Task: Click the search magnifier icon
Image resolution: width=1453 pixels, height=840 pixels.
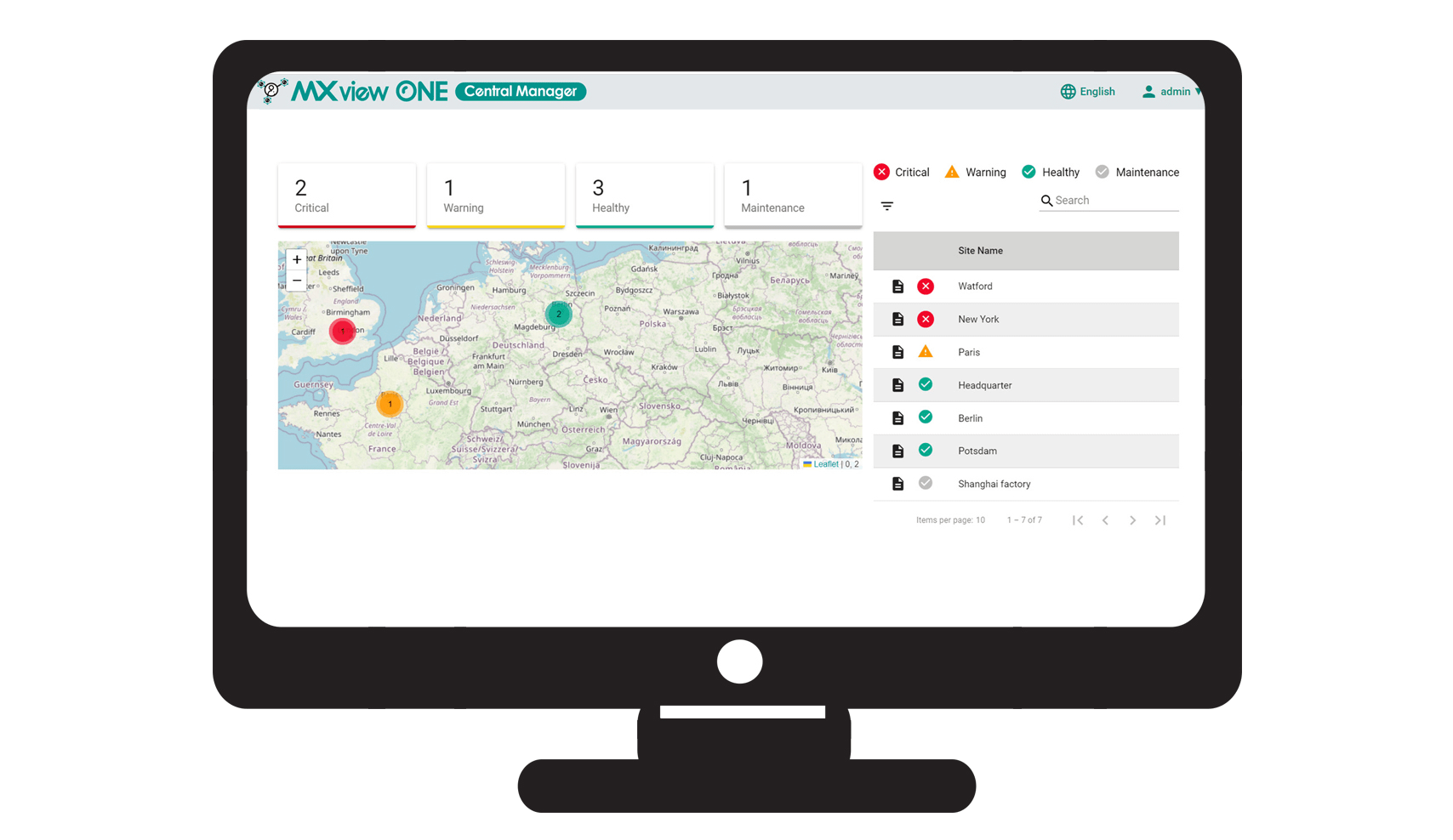Action: [x=1046, y=201]
